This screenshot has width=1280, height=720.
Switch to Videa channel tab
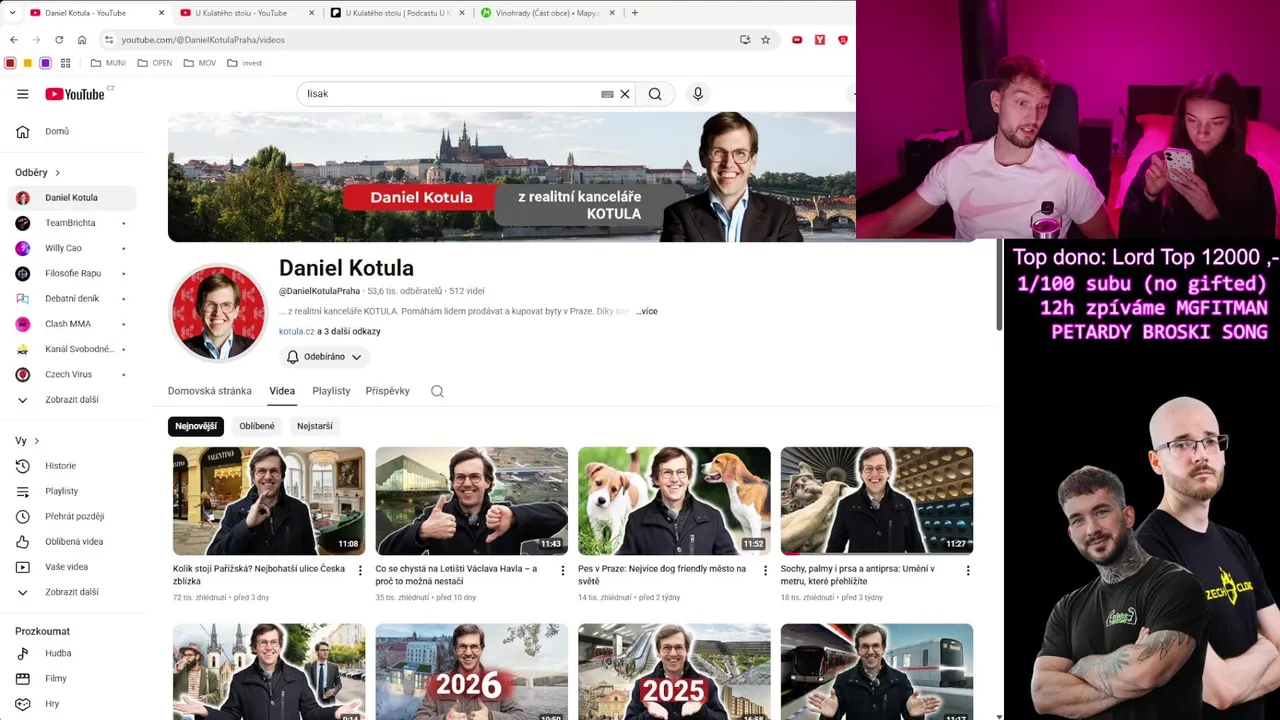tap(282, 391)
